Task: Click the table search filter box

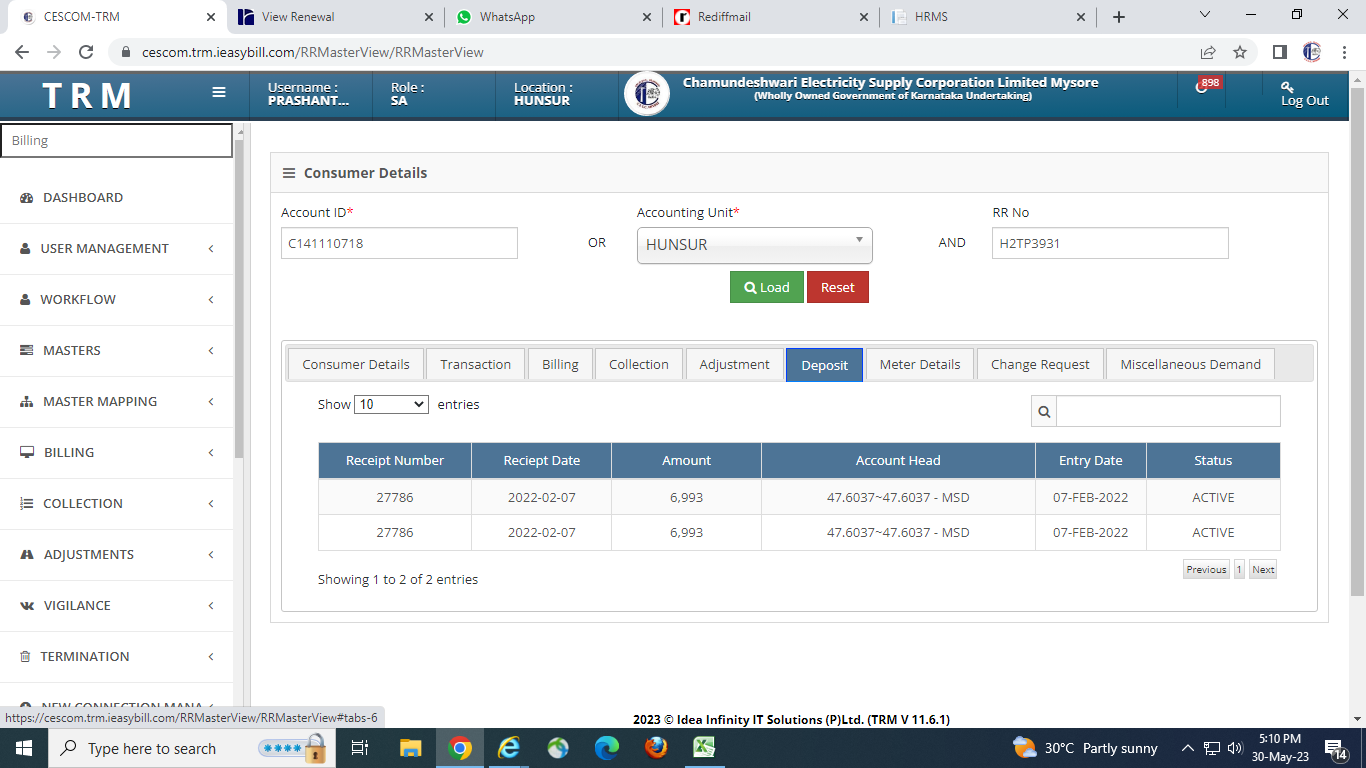Action: pos(1168,411)
